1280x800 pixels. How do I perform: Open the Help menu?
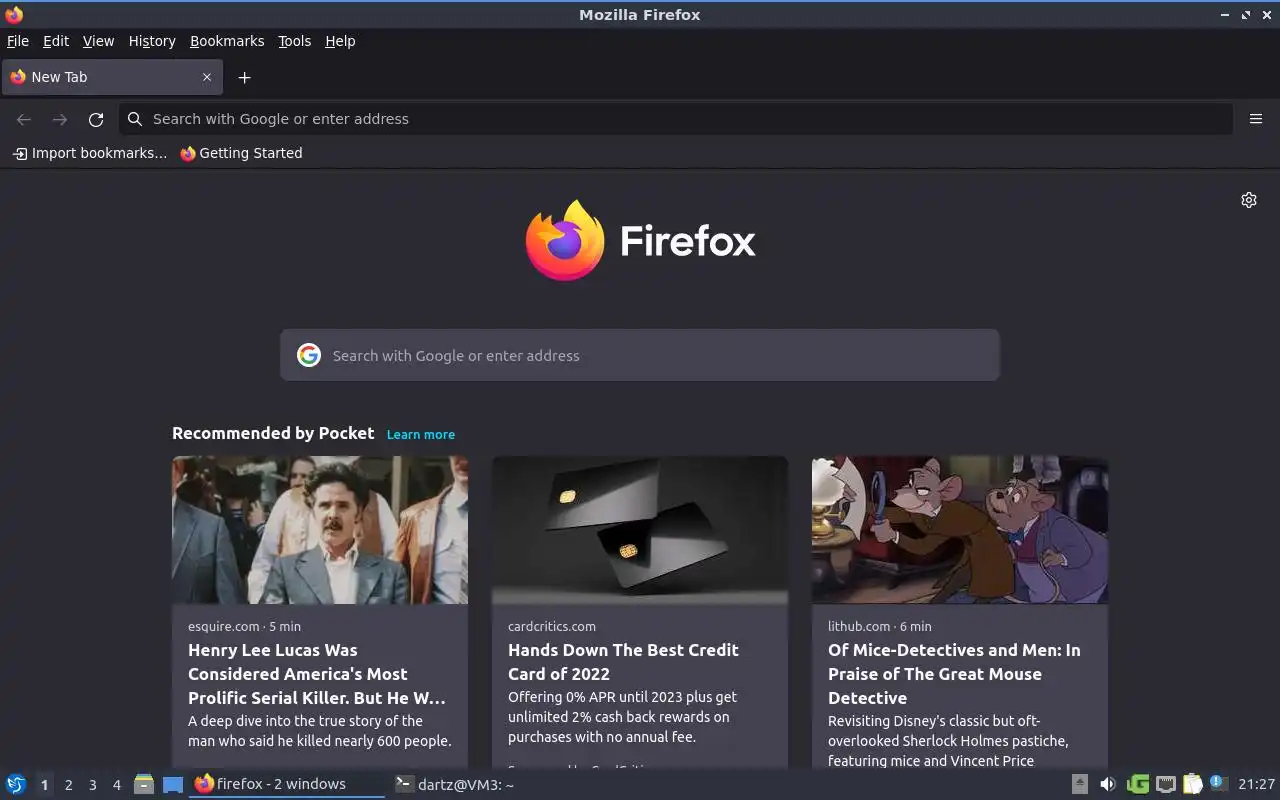click(x=340, y=41)
